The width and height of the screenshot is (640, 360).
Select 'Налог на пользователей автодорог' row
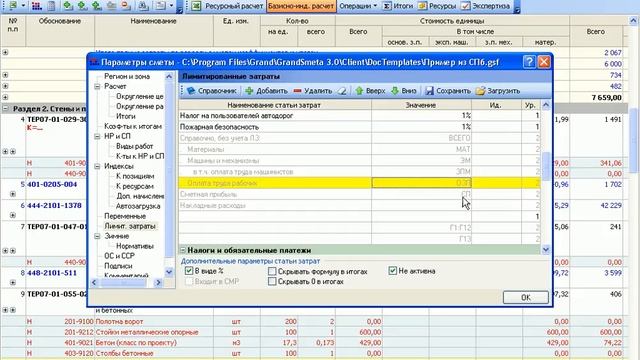360,116
